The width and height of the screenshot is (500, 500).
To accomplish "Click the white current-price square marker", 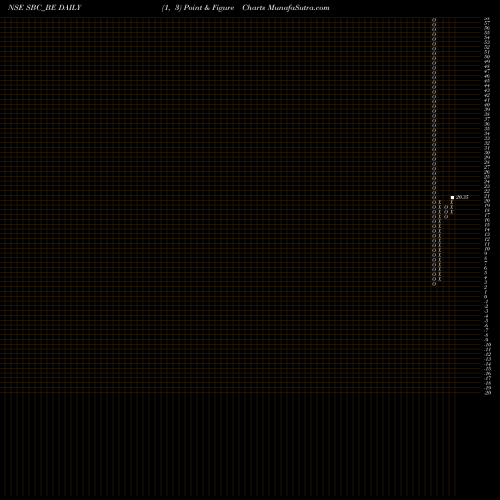I will (x=452, y=197).
